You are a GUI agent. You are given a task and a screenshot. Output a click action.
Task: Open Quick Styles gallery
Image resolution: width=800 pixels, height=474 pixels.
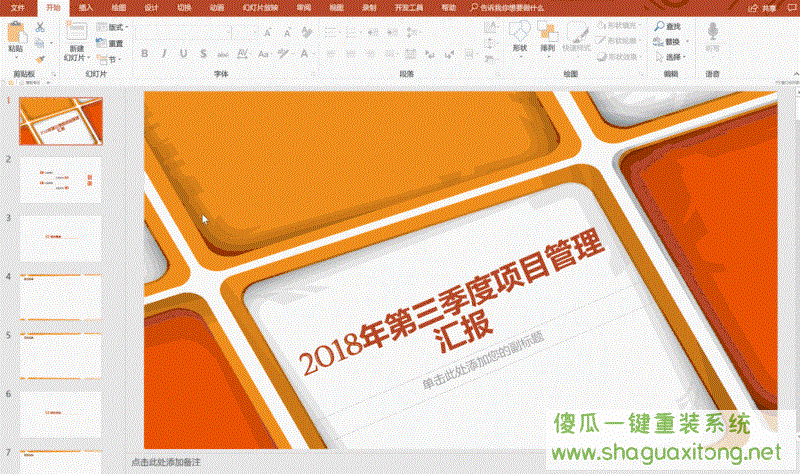(x=577, y=37)
